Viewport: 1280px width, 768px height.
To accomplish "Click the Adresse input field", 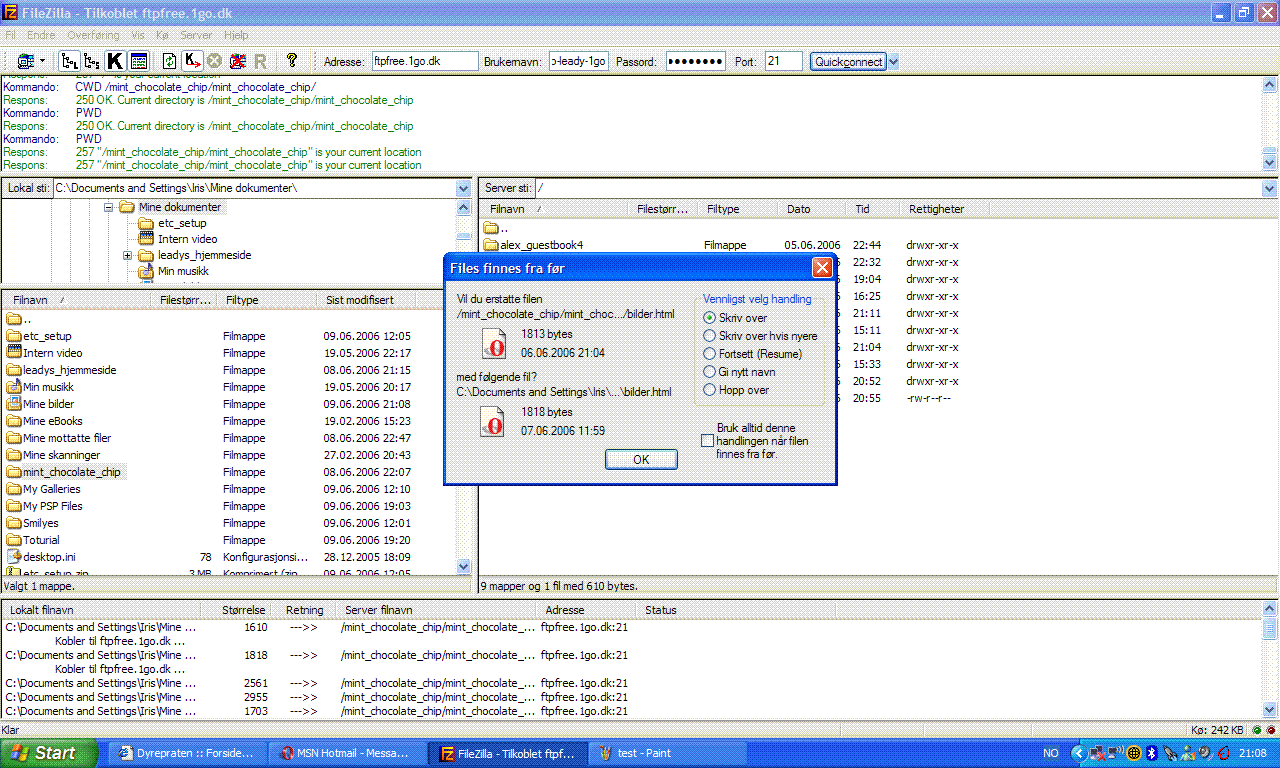I will (425, 62).
